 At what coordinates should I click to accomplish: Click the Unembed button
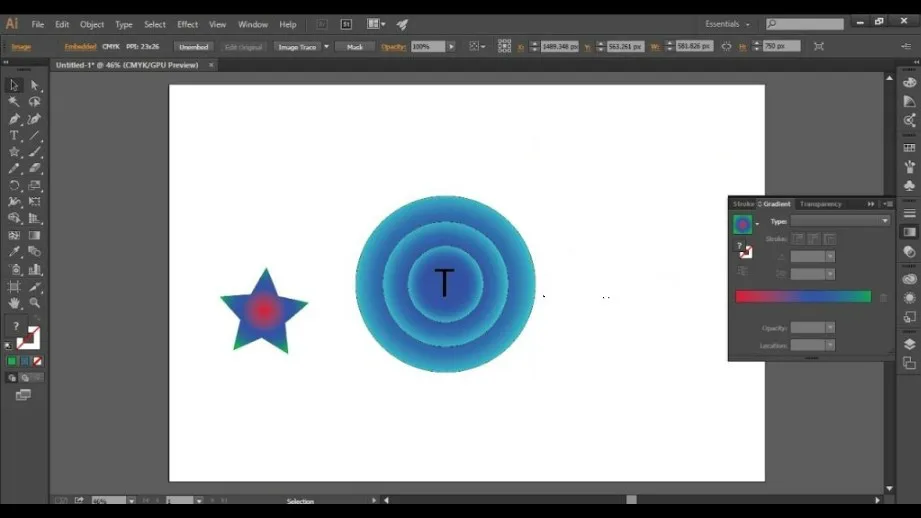(193, 47)
